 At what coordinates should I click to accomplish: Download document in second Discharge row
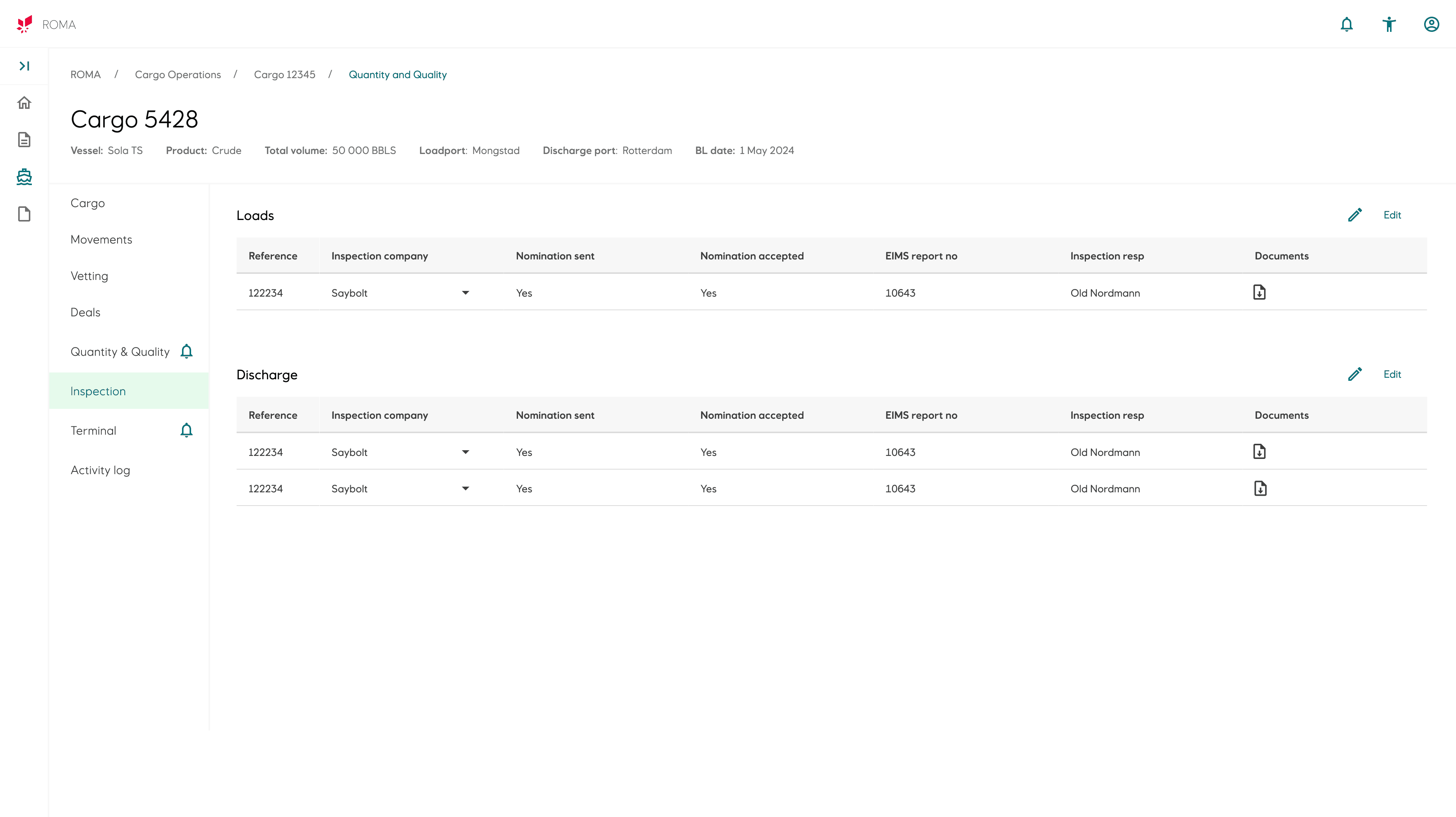[x=1260, y=489]
